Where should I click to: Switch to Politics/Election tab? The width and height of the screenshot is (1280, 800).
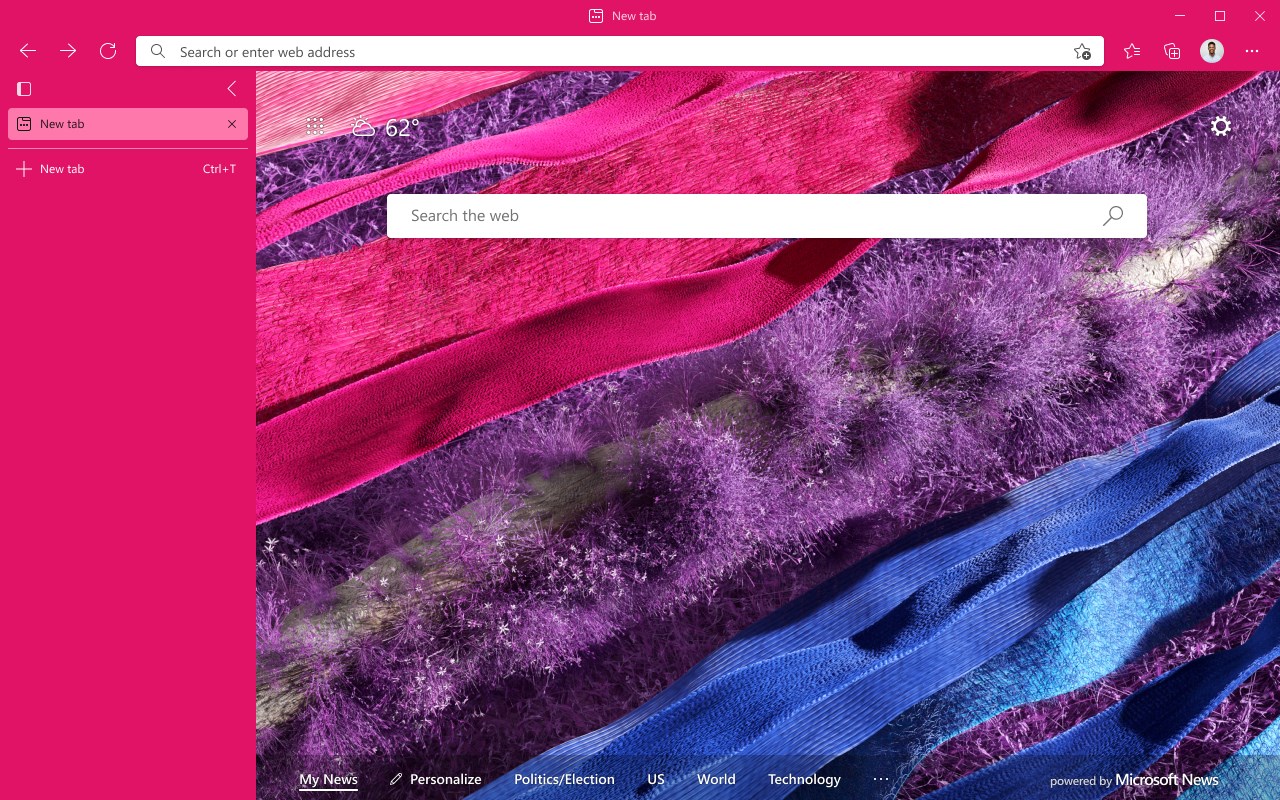pyautogui.click(x=564, y=780)
